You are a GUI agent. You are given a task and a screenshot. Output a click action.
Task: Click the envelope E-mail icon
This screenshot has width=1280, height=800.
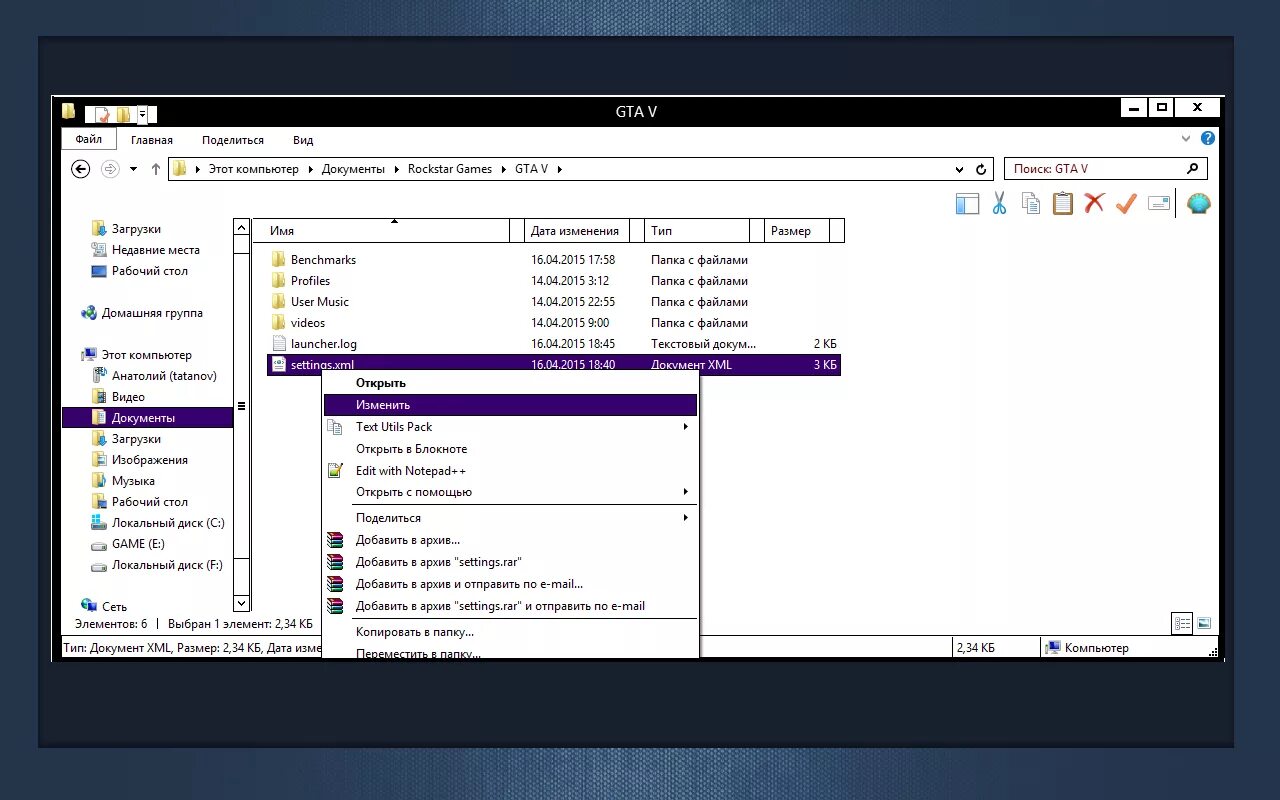1159,203
